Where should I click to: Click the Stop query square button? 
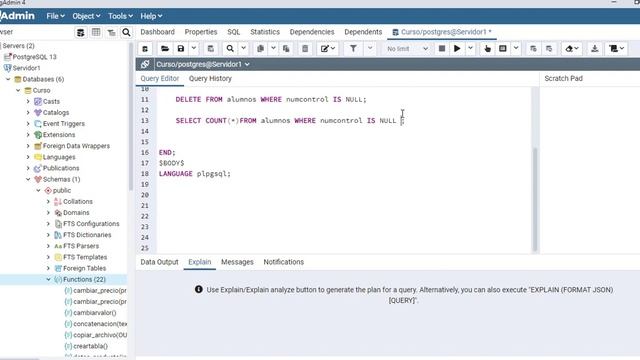click(x=442, y=49)
